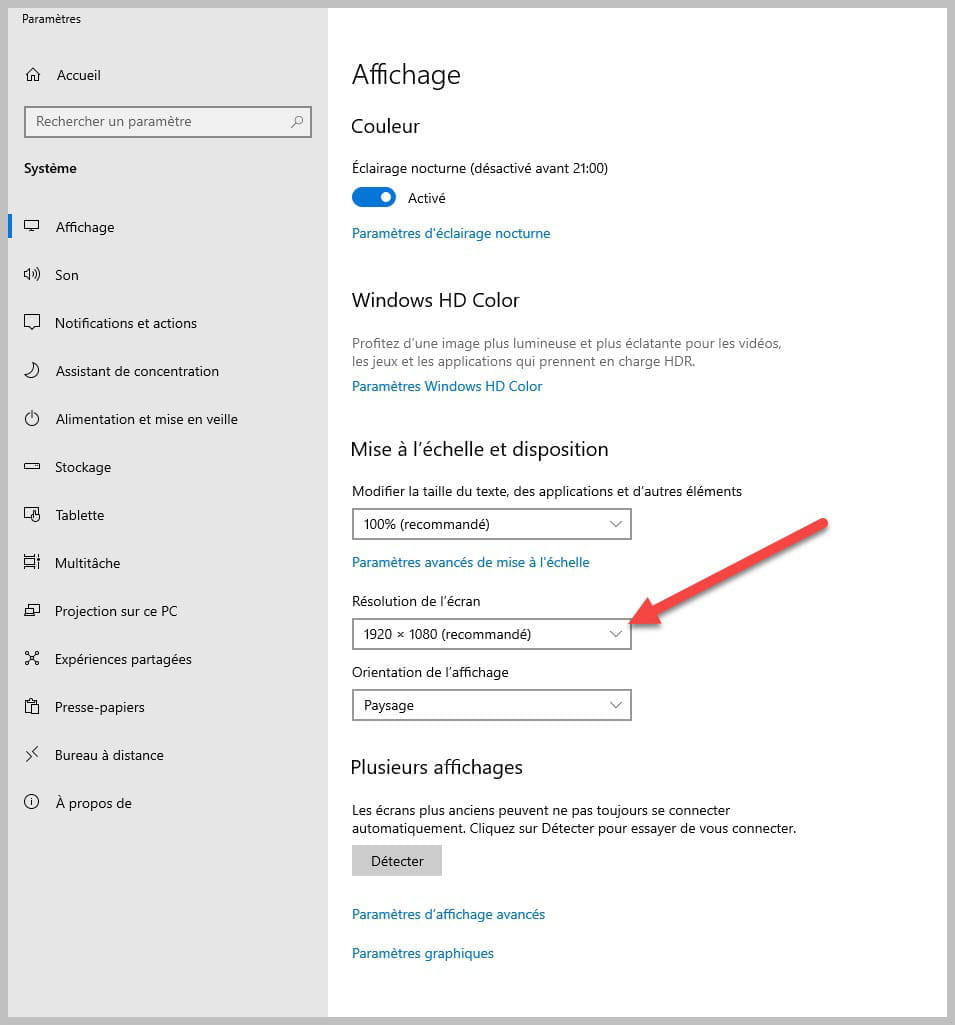Open Paramètres d'affichage avancés link

448,914
